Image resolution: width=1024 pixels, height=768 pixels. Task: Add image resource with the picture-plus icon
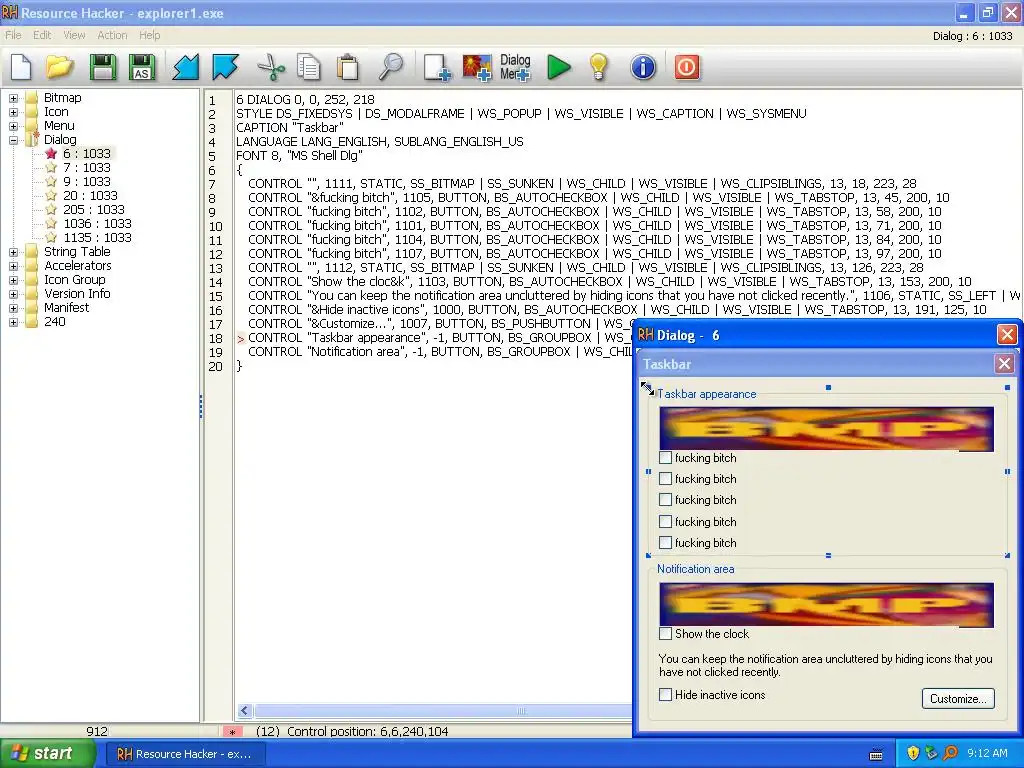[x=477, y=67]
